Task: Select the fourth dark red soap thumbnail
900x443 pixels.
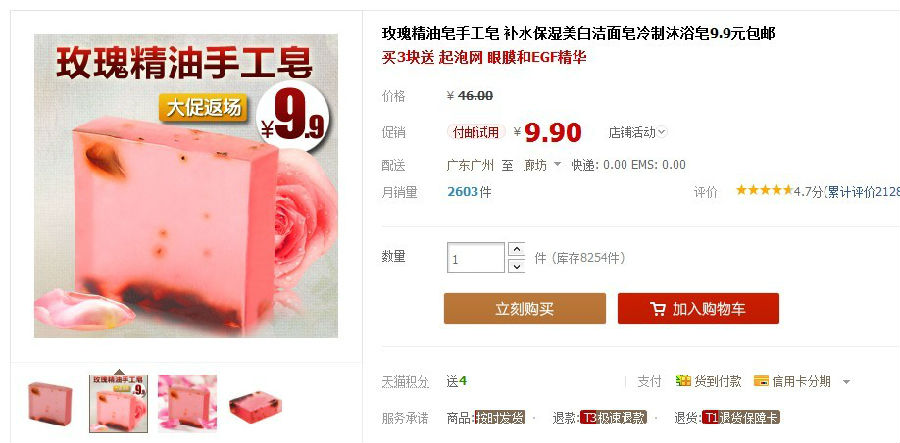Action: 255,406
